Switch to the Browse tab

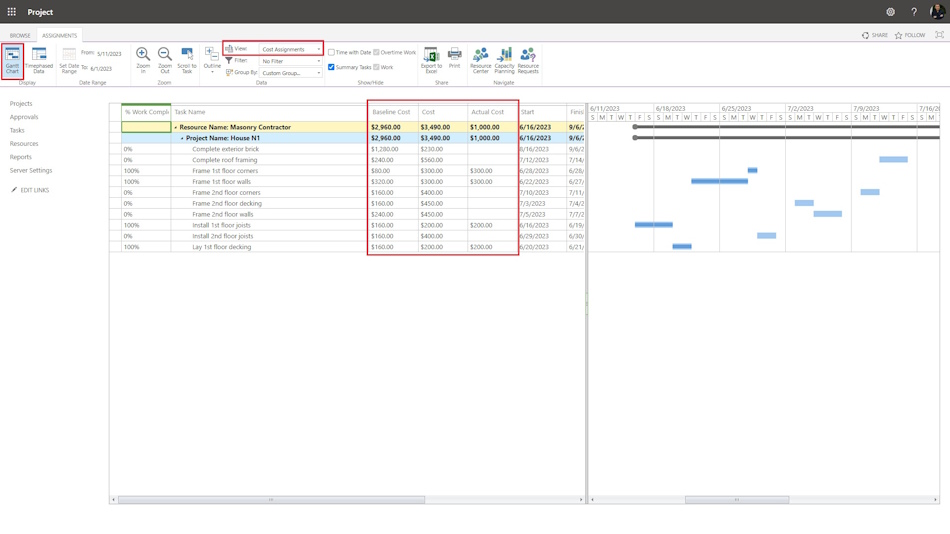(20, 35)
